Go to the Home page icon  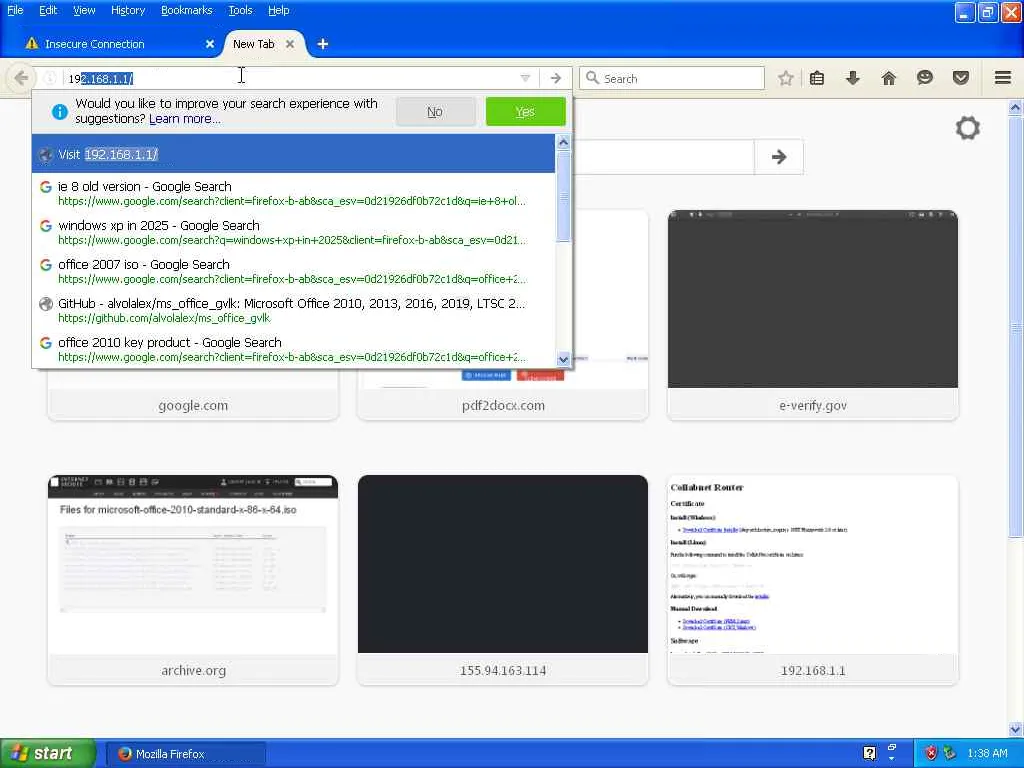point(888,78)
